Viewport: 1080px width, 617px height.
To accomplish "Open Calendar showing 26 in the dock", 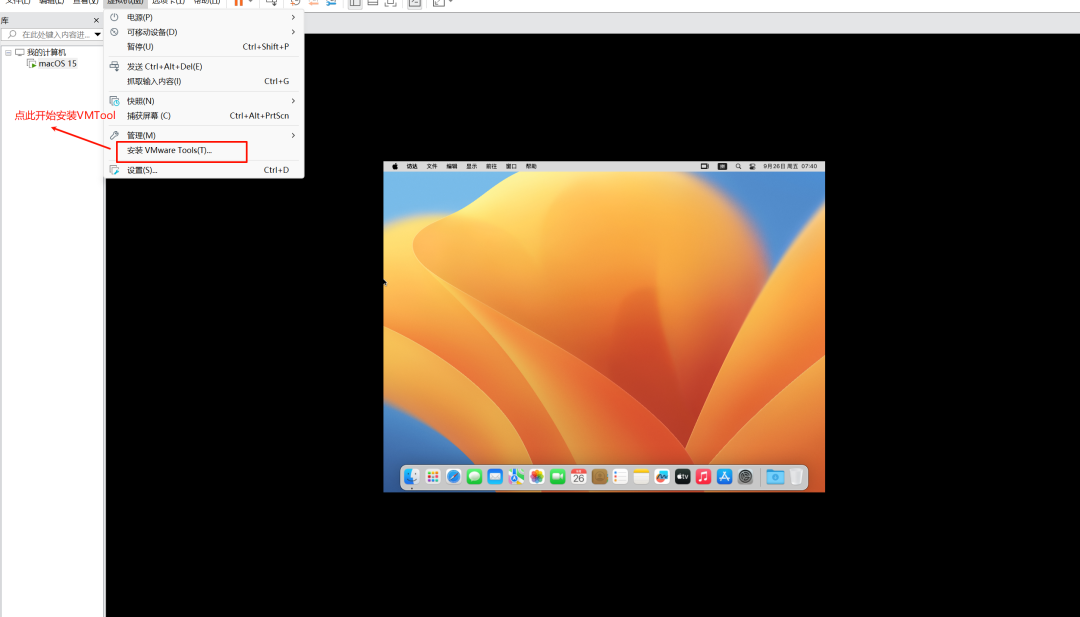I will pos(579,477).
